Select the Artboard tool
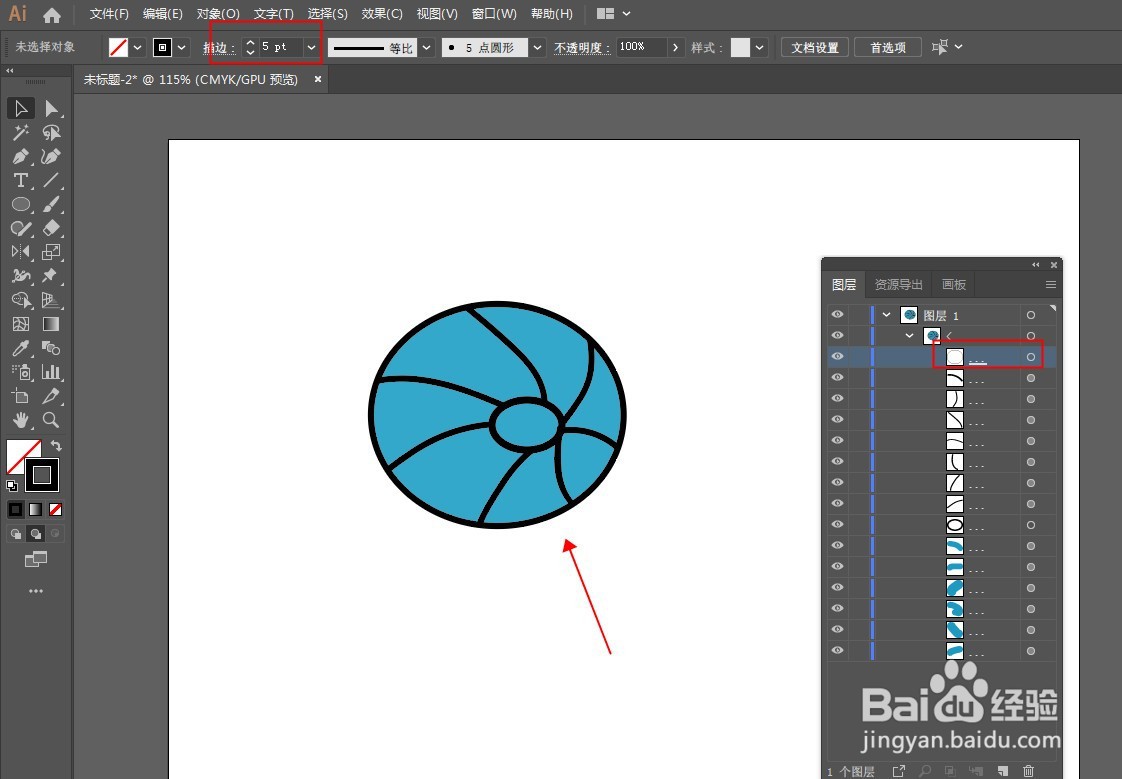The height and width of the screenshot is (779, 1122). point(21,396)
